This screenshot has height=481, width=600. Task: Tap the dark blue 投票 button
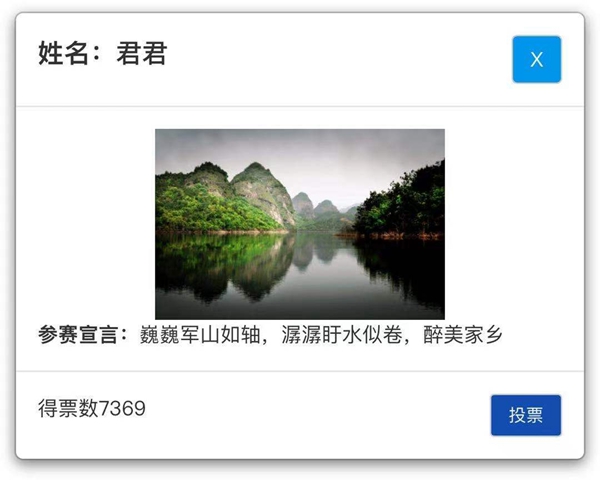tap(526, 415)
